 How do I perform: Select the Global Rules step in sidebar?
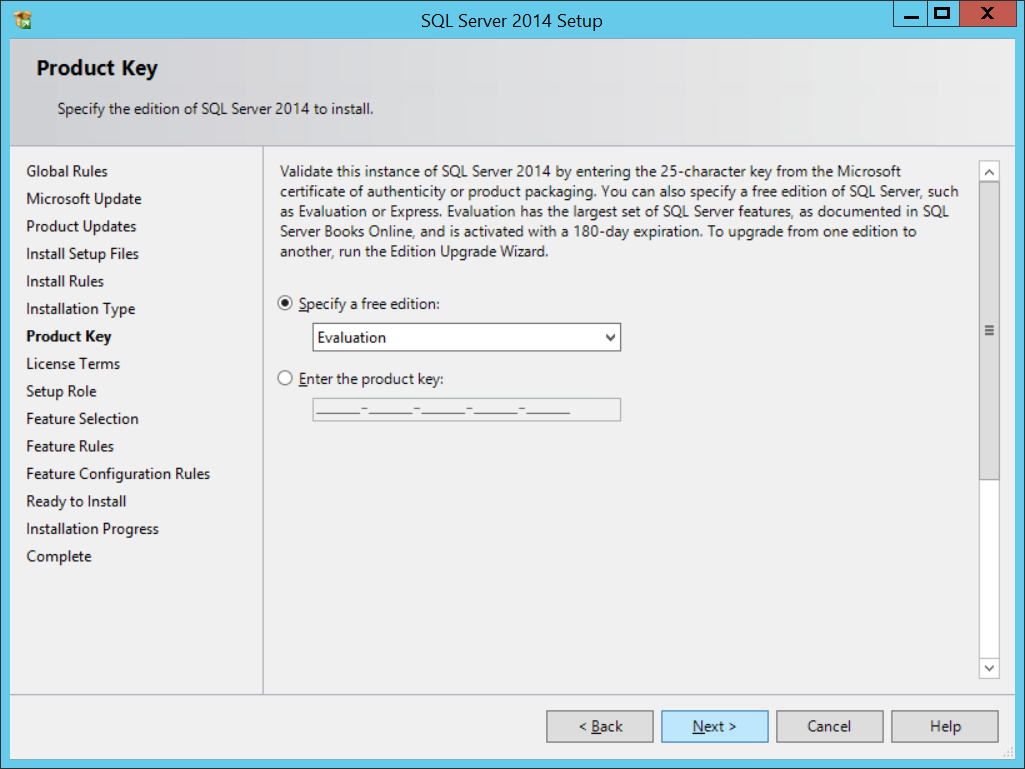(67, 172)
